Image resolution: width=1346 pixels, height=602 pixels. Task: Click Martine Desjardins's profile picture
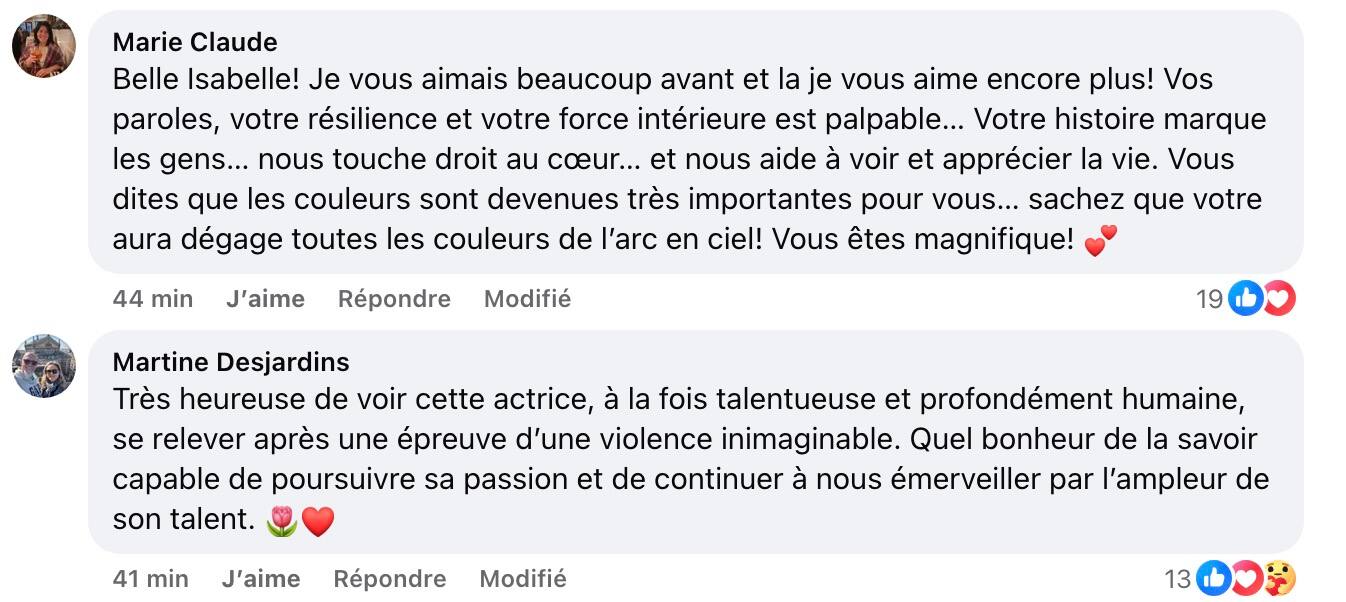pyautogui.click(x=43, y=364)
